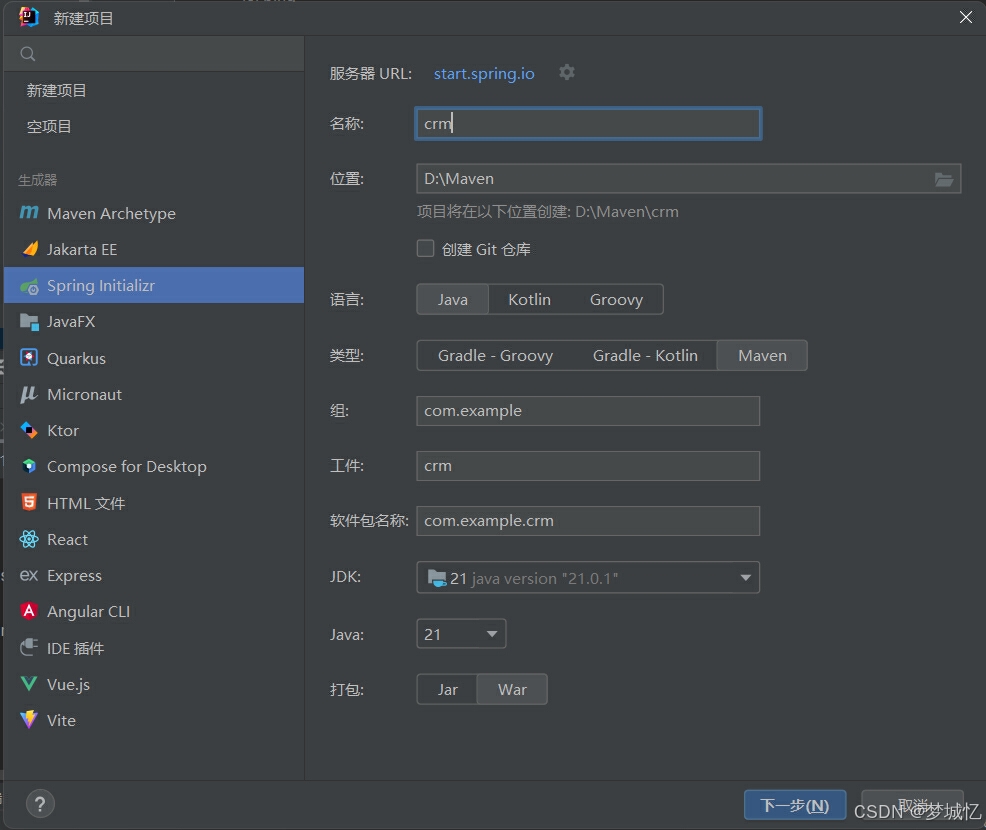Open help with question mark button
The image size is (986, 830).
click(x=40, y=804)
